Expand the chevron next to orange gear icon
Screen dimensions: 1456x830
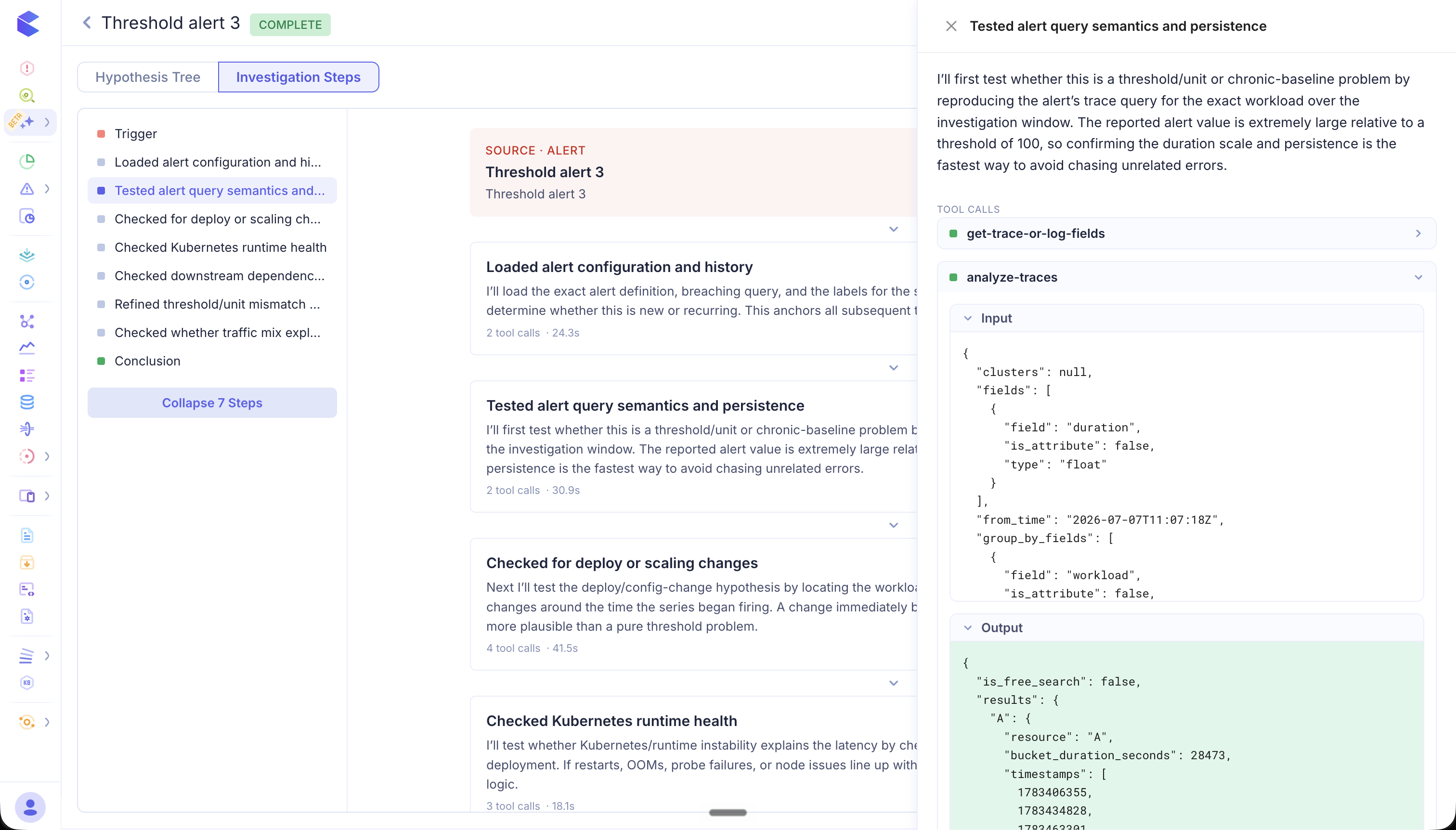[47, 722]
